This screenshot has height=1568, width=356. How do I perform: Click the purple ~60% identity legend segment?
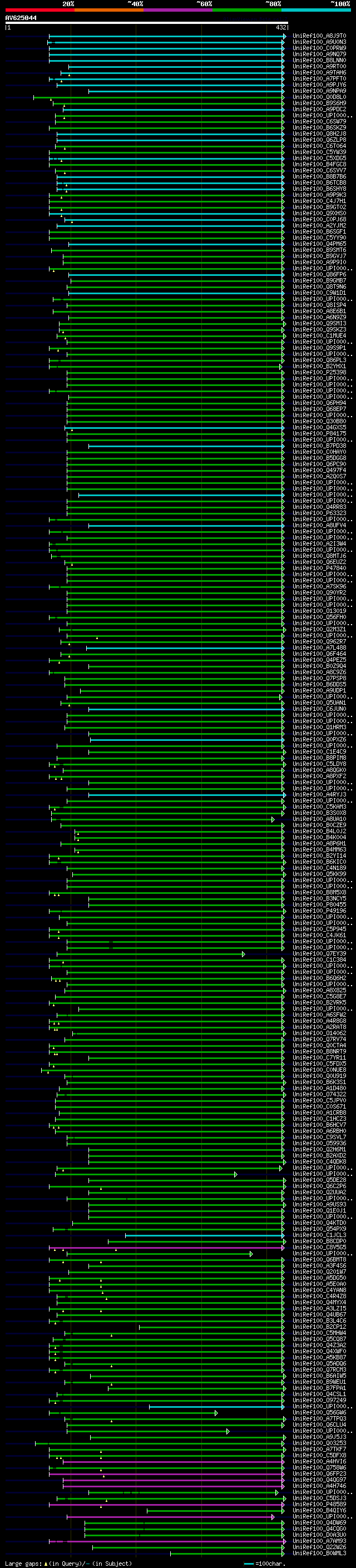point(177,10)
